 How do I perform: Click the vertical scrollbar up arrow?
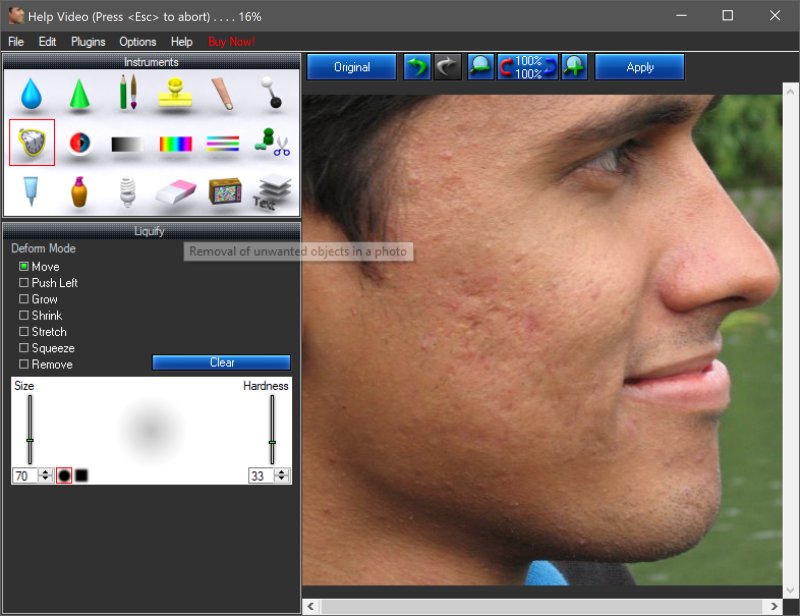coord(790,92)
